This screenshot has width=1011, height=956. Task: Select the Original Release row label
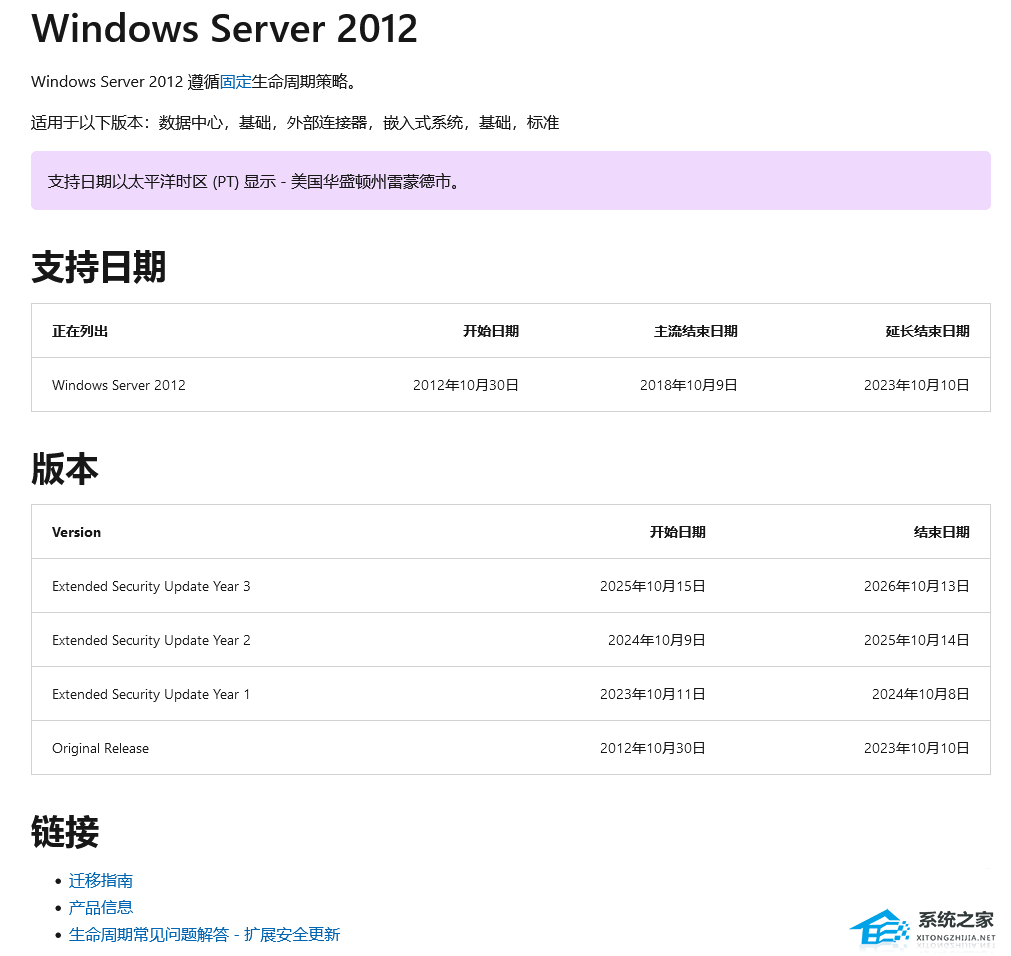pos(101,749)
